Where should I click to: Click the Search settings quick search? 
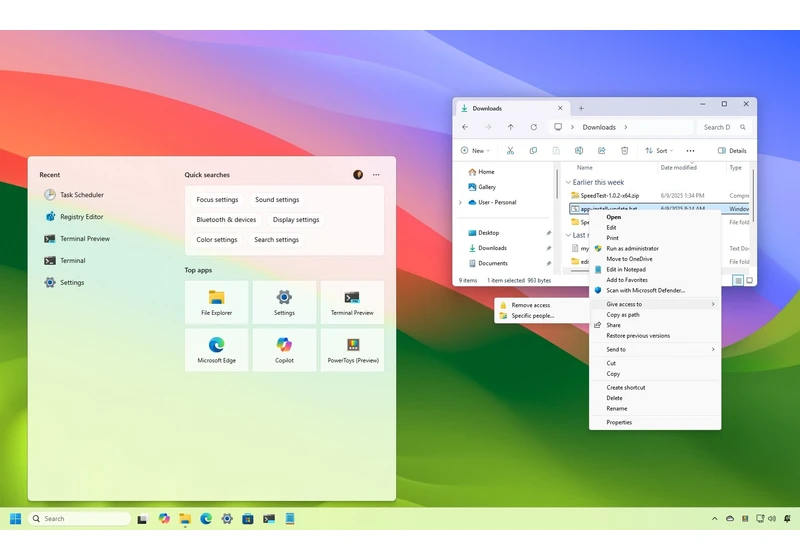point(277,240)
